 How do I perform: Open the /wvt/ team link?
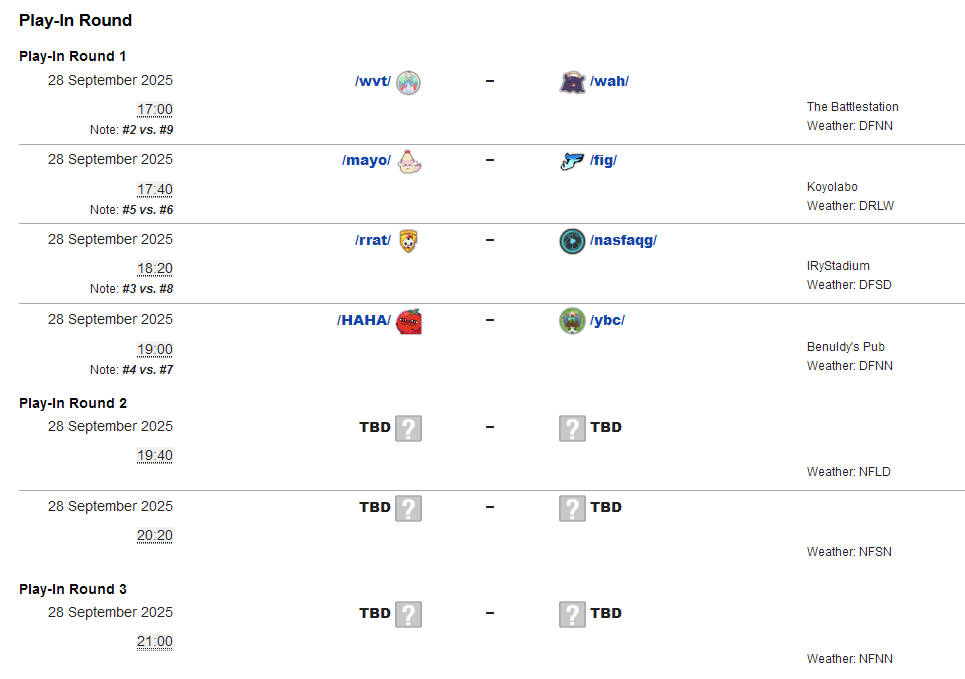(372, 81)
